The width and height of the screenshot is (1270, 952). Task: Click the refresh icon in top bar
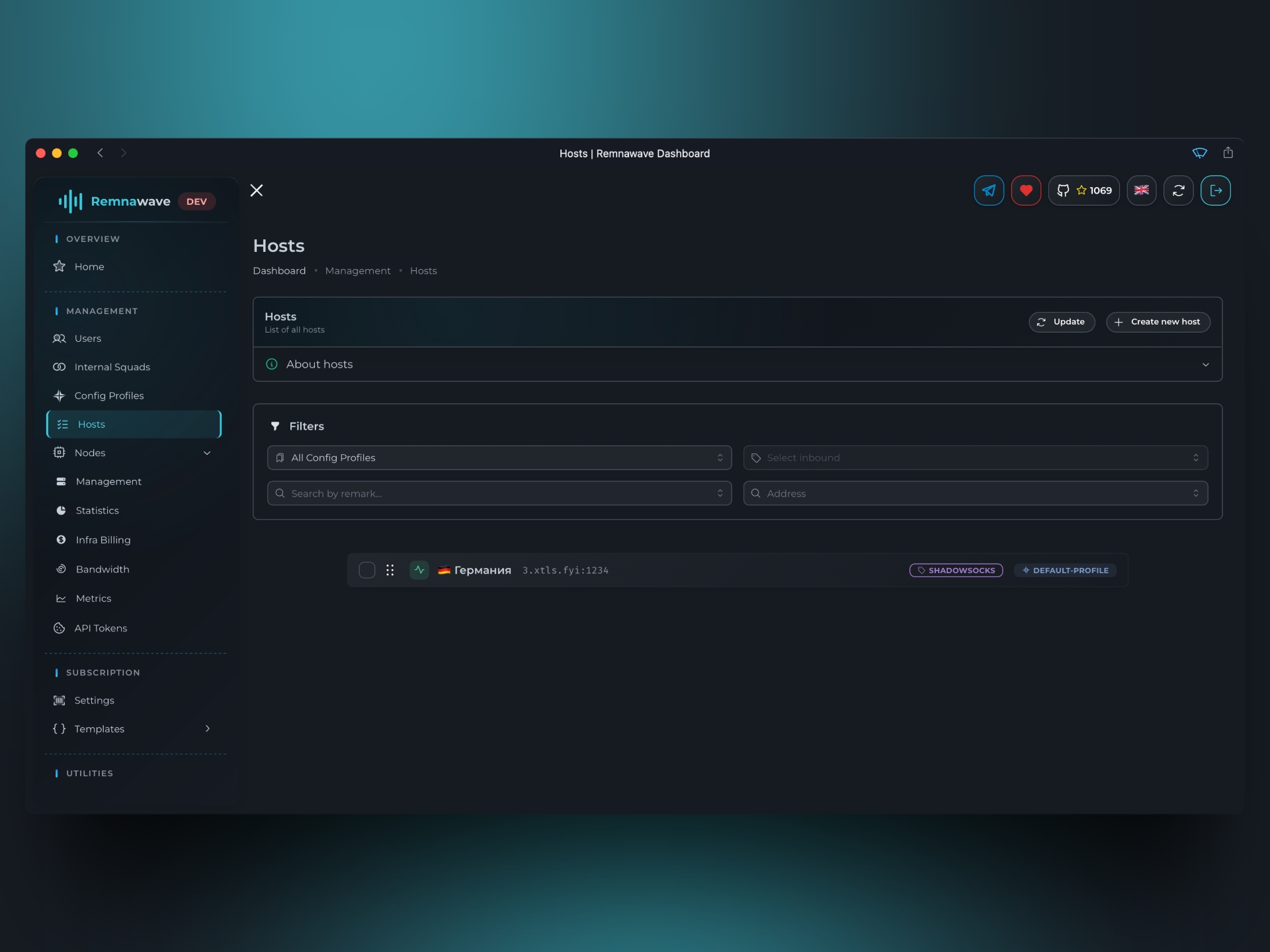point(1178,190)
